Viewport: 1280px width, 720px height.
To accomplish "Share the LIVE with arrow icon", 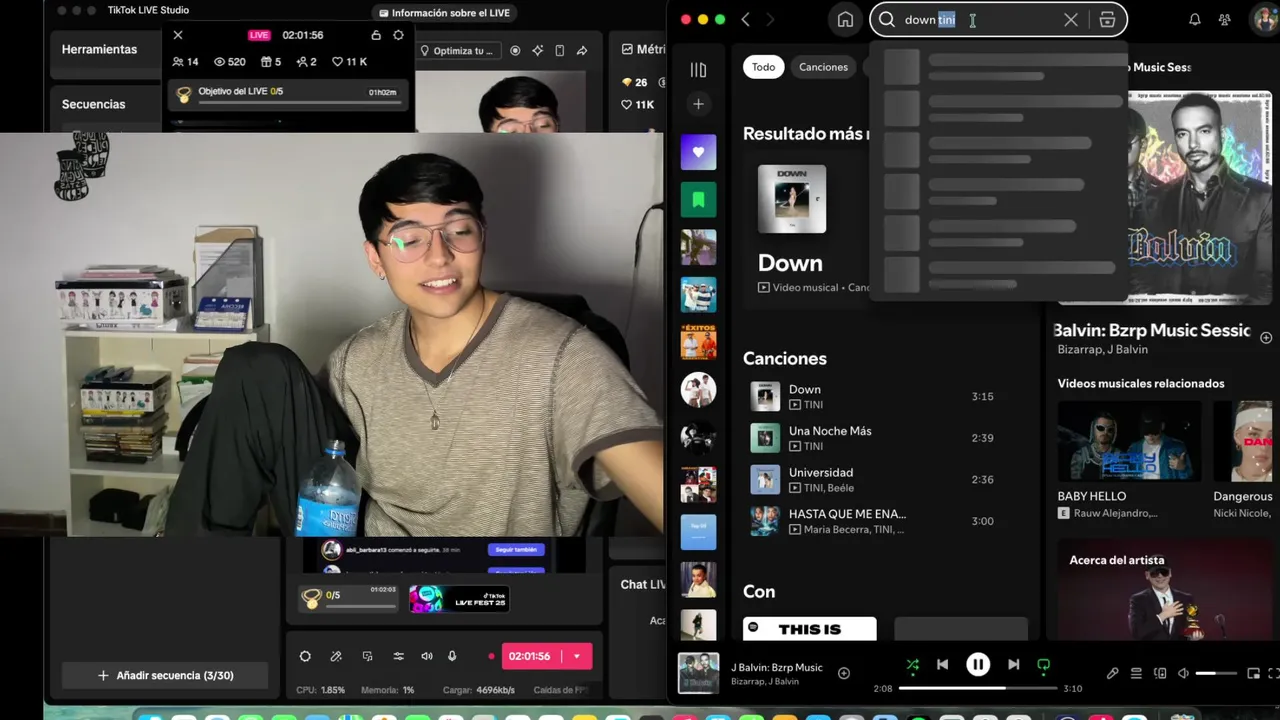I will [x=582, y=51].
